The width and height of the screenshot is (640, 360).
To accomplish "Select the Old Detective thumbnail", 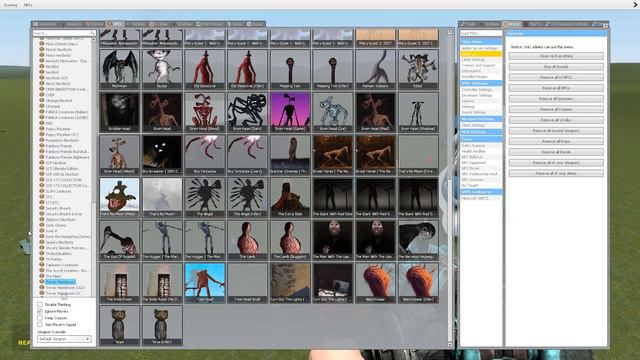I will (204, 69).
